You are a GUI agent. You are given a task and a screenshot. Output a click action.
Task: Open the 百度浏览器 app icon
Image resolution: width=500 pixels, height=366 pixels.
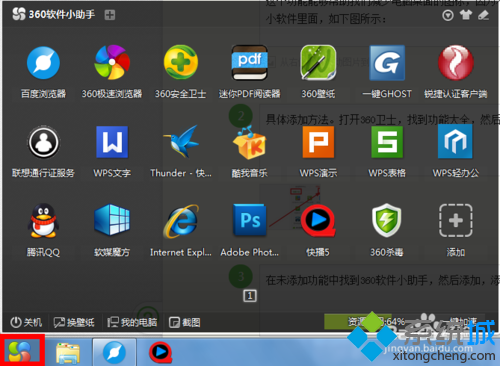coord(43,63)
